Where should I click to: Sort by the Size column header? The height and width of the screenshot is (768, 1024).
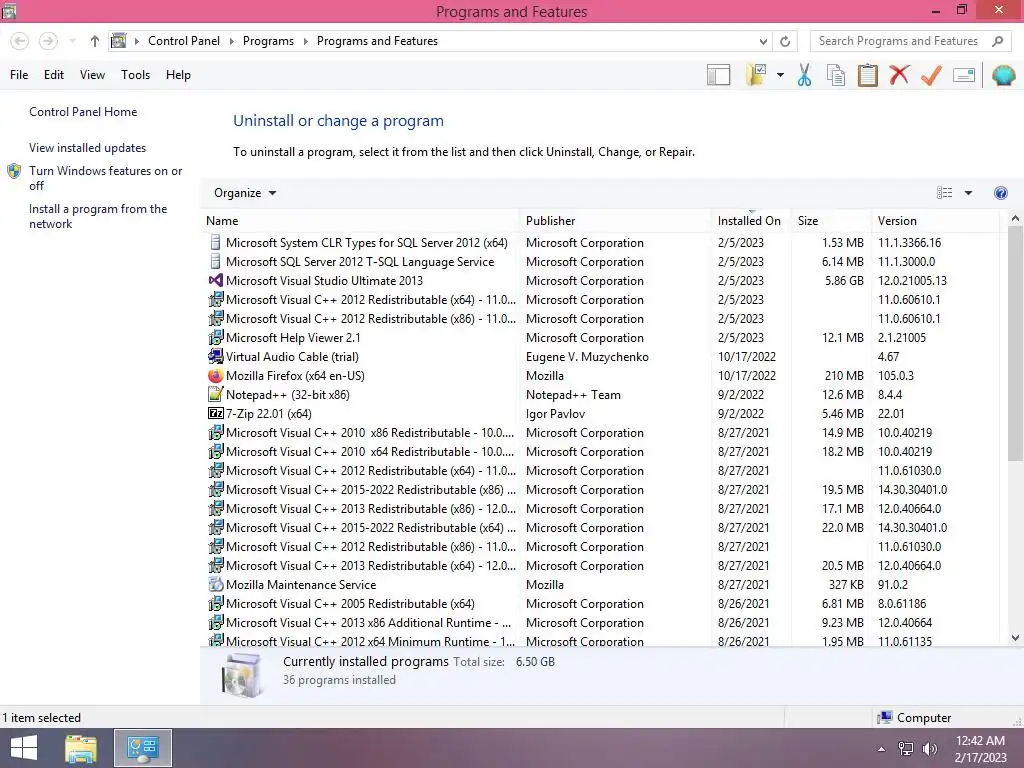click(x=831, y=221)
